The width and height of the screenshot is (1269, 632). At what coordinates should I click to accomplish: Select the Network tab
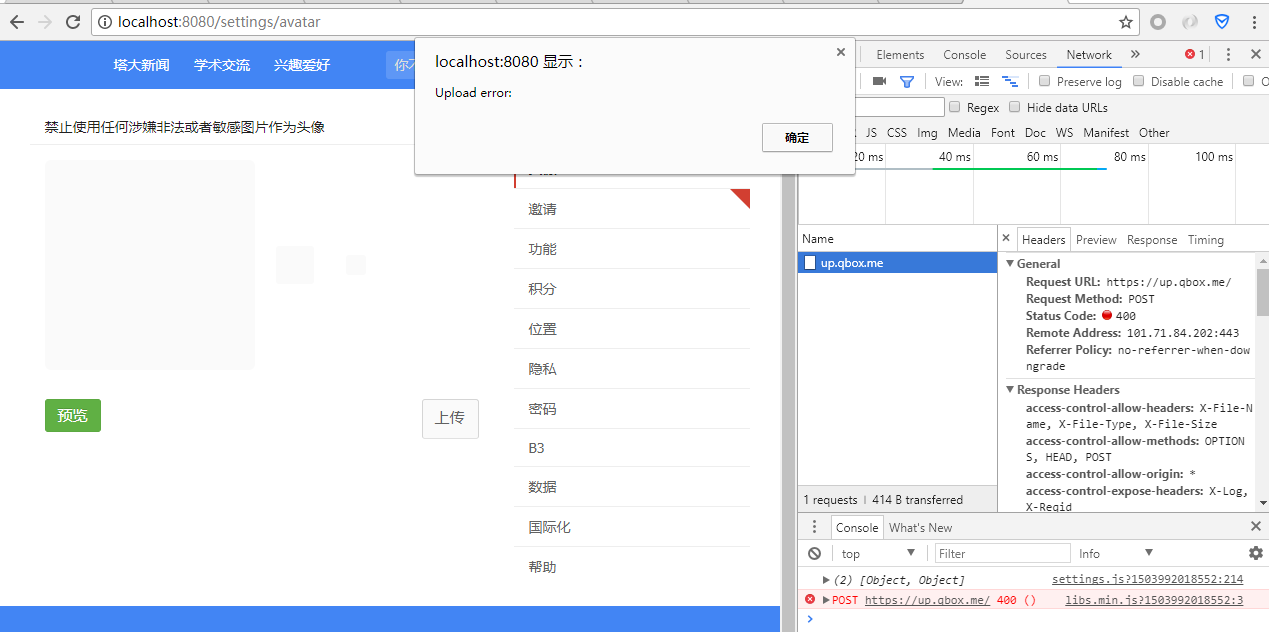[1089, 55]
